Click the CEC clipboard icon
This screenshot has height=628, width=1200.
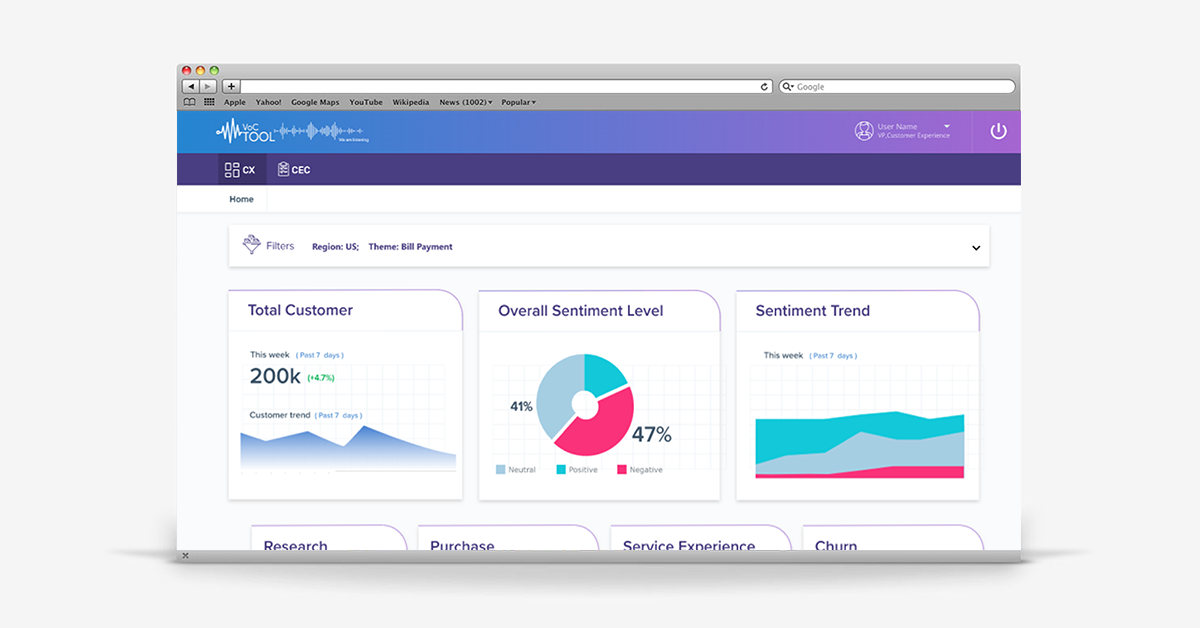point(284,170)
